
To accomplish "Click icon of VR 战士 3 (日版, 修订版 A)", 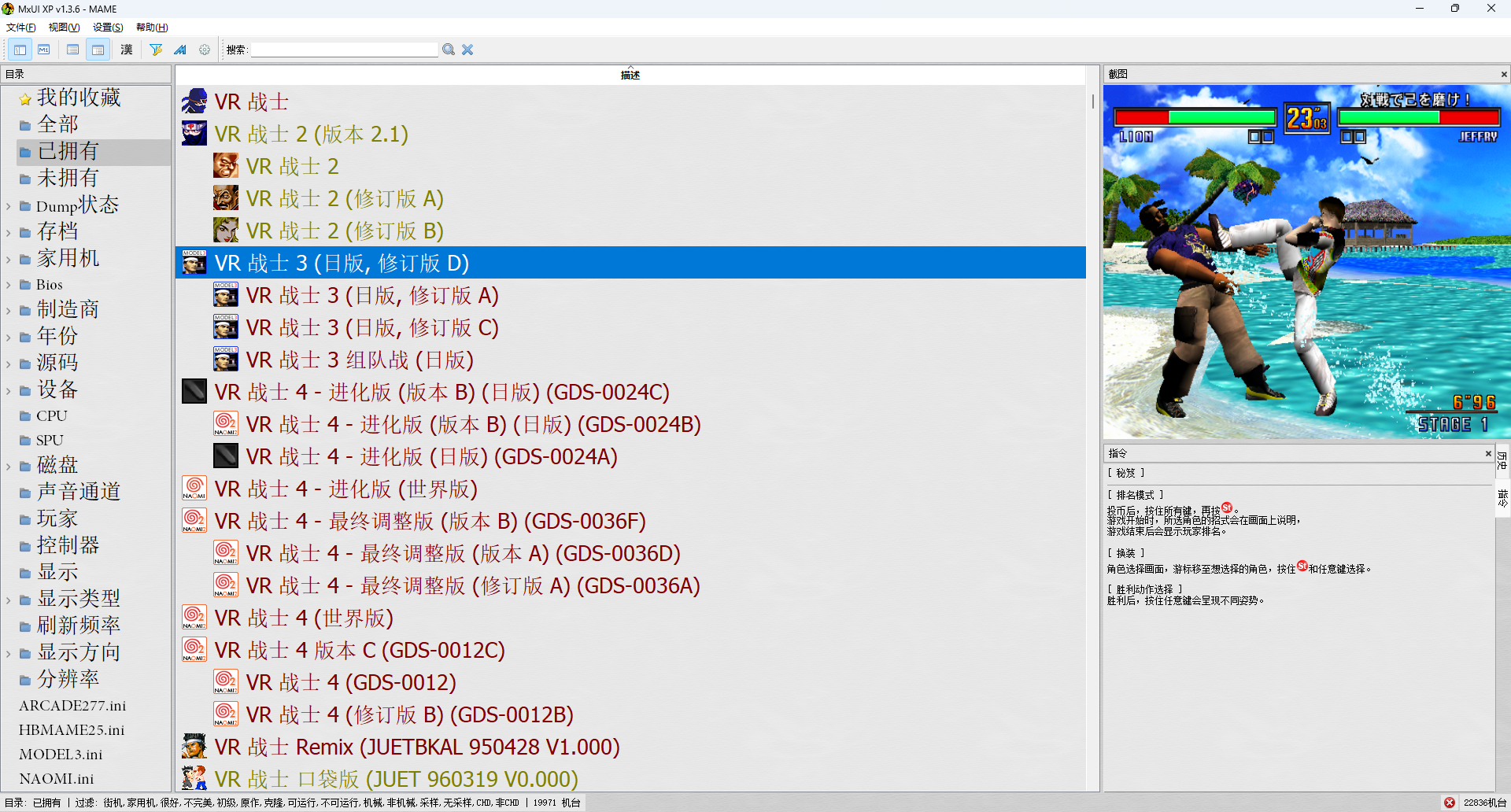I will pyautogui.click(x=226, y=295).
